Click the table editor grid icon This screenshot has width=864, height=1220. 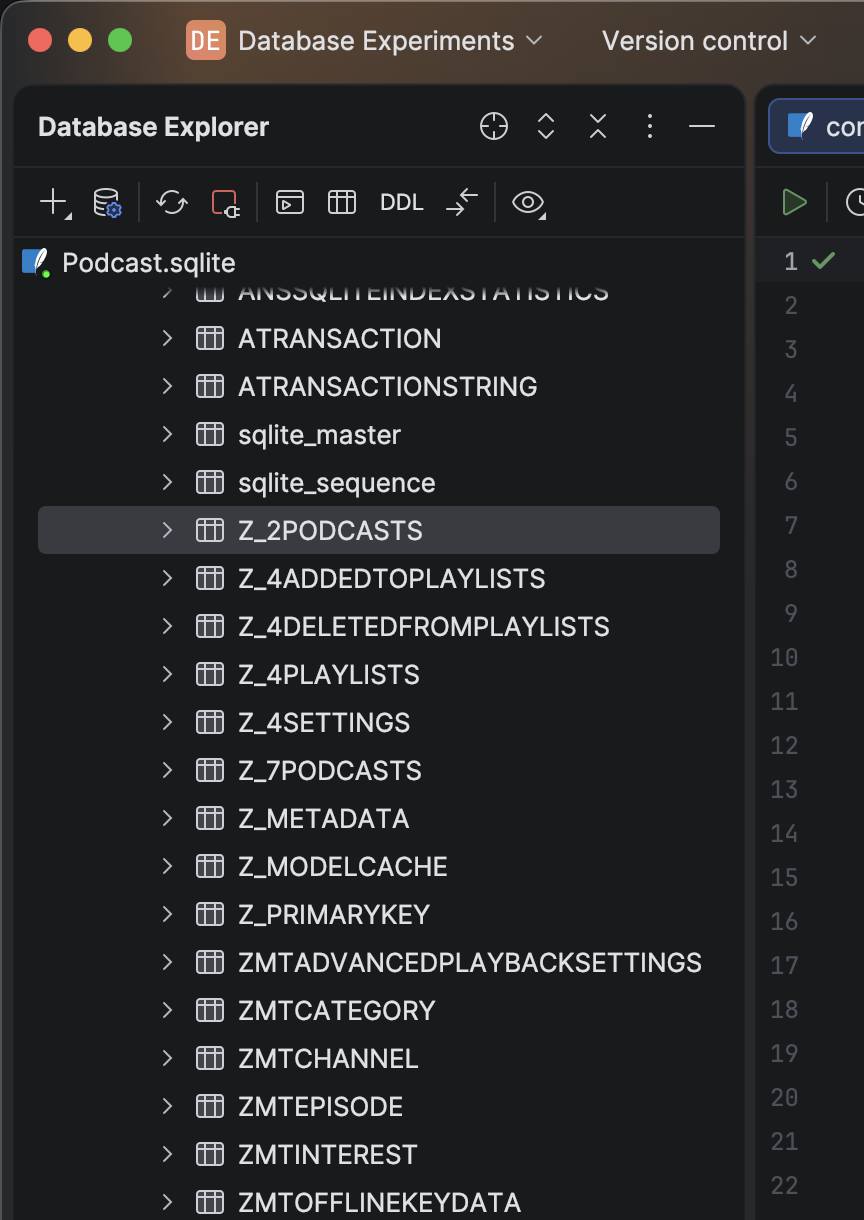[342, 202]
